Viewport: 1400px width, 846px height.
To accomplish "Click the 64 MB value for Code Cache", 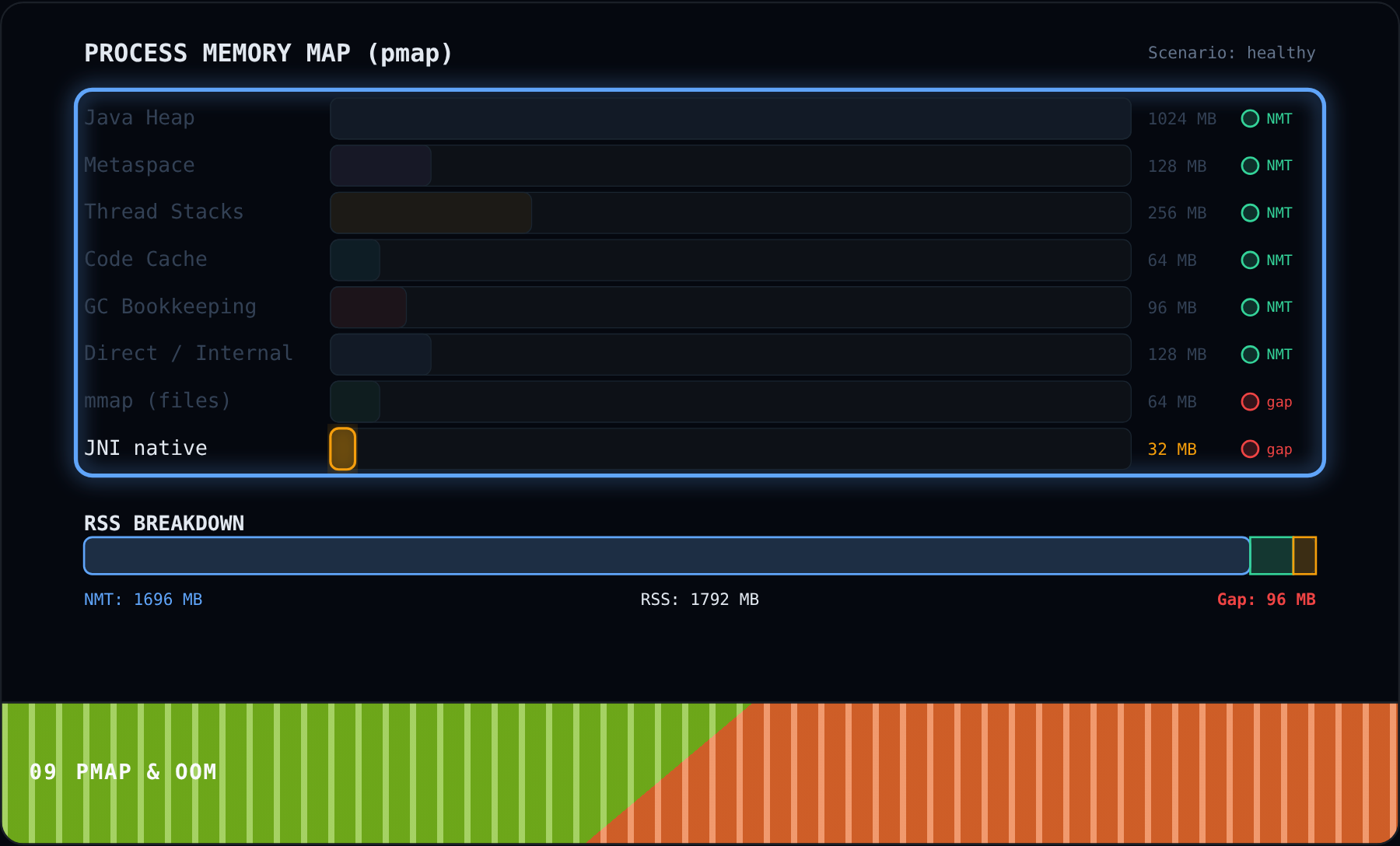I will [1172, 260].
